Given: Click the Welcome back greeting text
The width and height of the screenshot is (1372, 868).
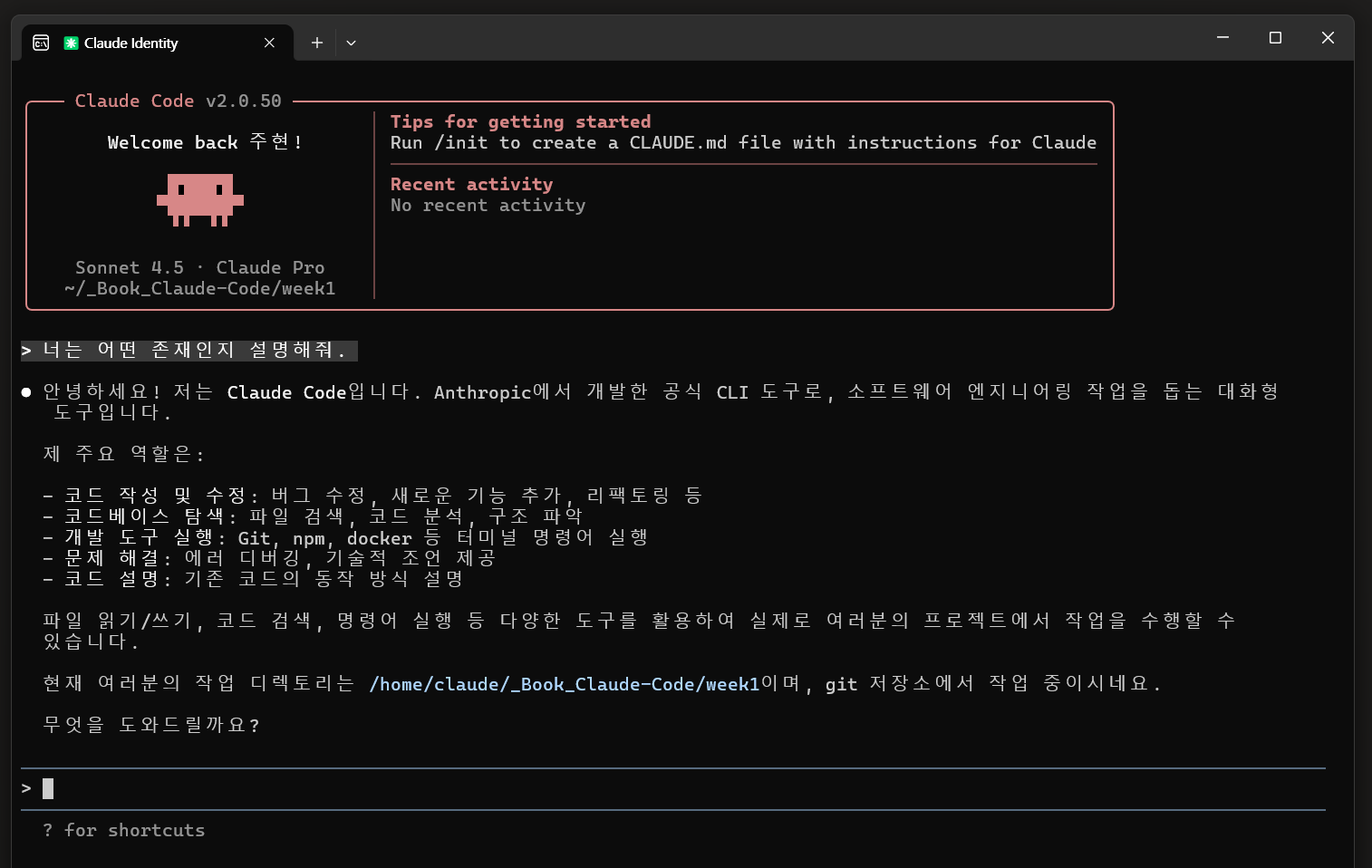Looking at the screenshot, I should (205, 142).
